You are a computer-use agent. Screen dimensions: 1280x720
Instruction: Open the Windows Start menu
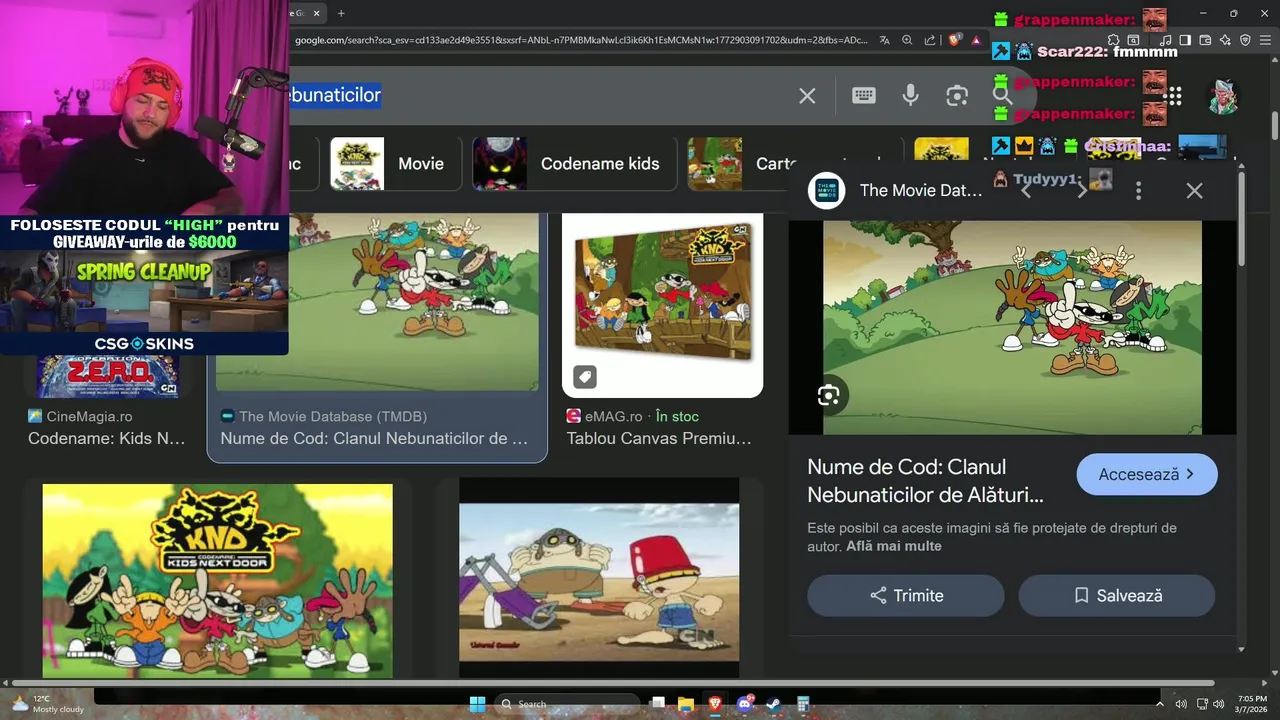tap(477, 704)
